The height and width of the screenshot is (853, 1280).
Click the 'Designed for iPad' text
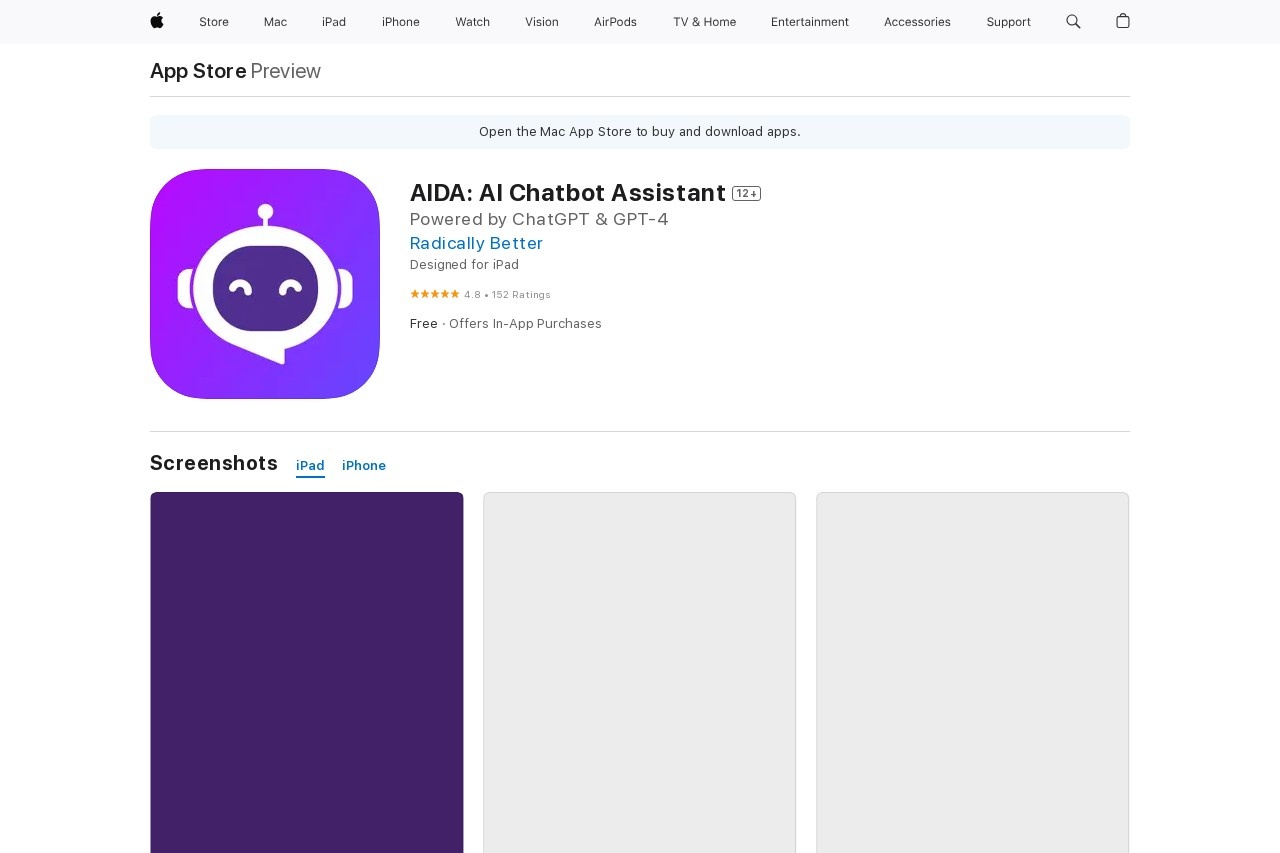tap(464, 265)
